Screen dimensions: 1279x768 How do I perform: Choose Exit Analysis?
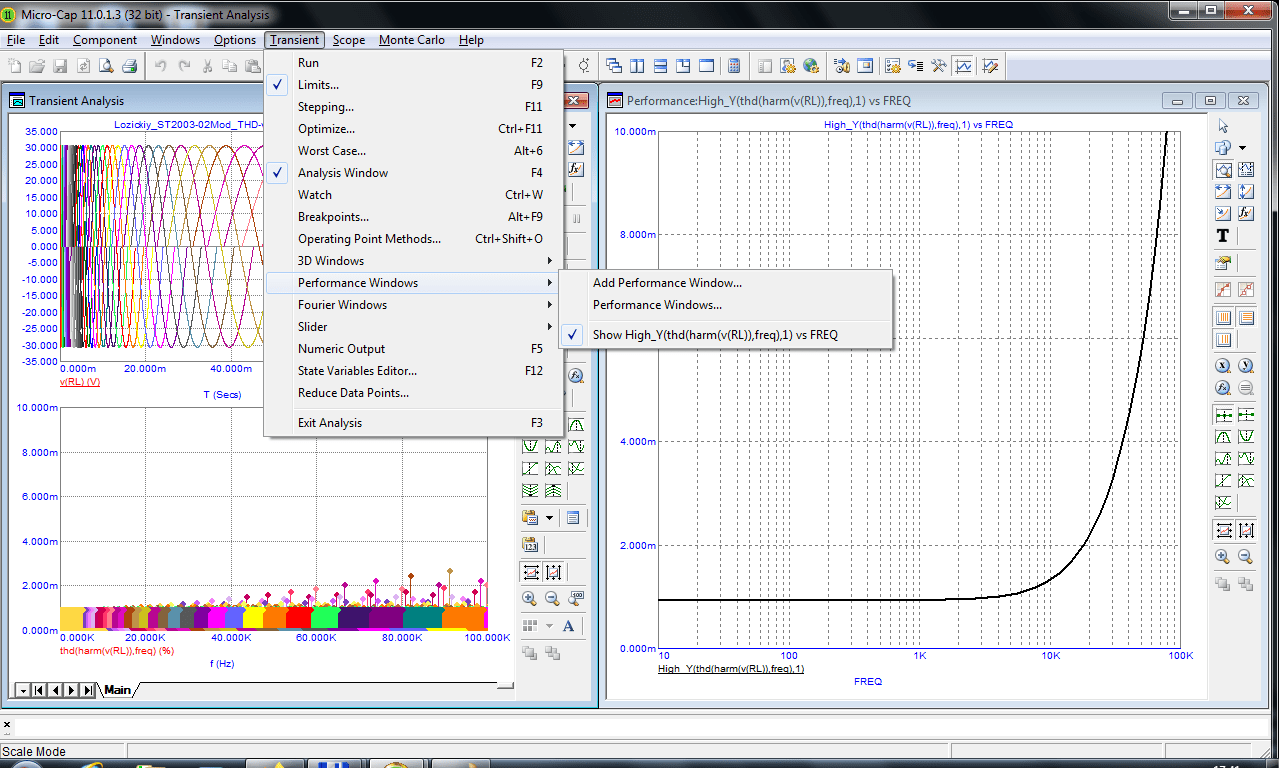click(x=414, y=423)
